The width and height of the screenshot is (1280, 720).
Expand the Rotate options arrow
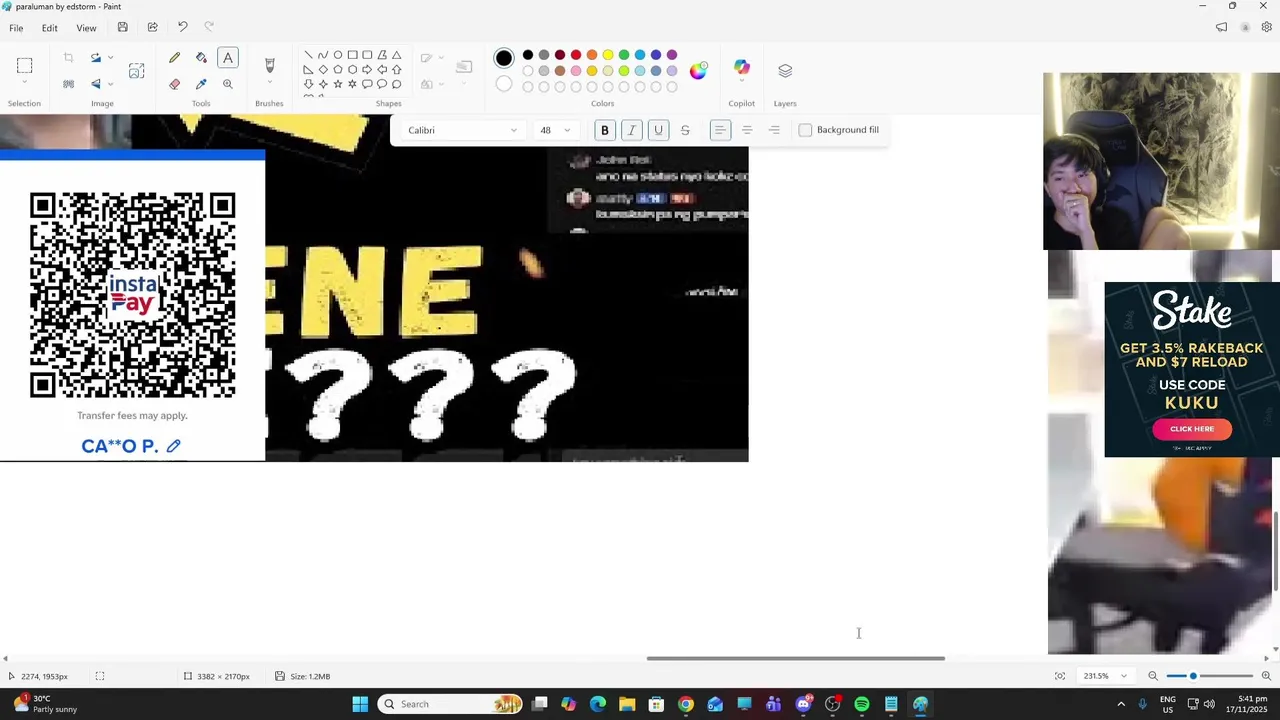(x=110, y=58)
